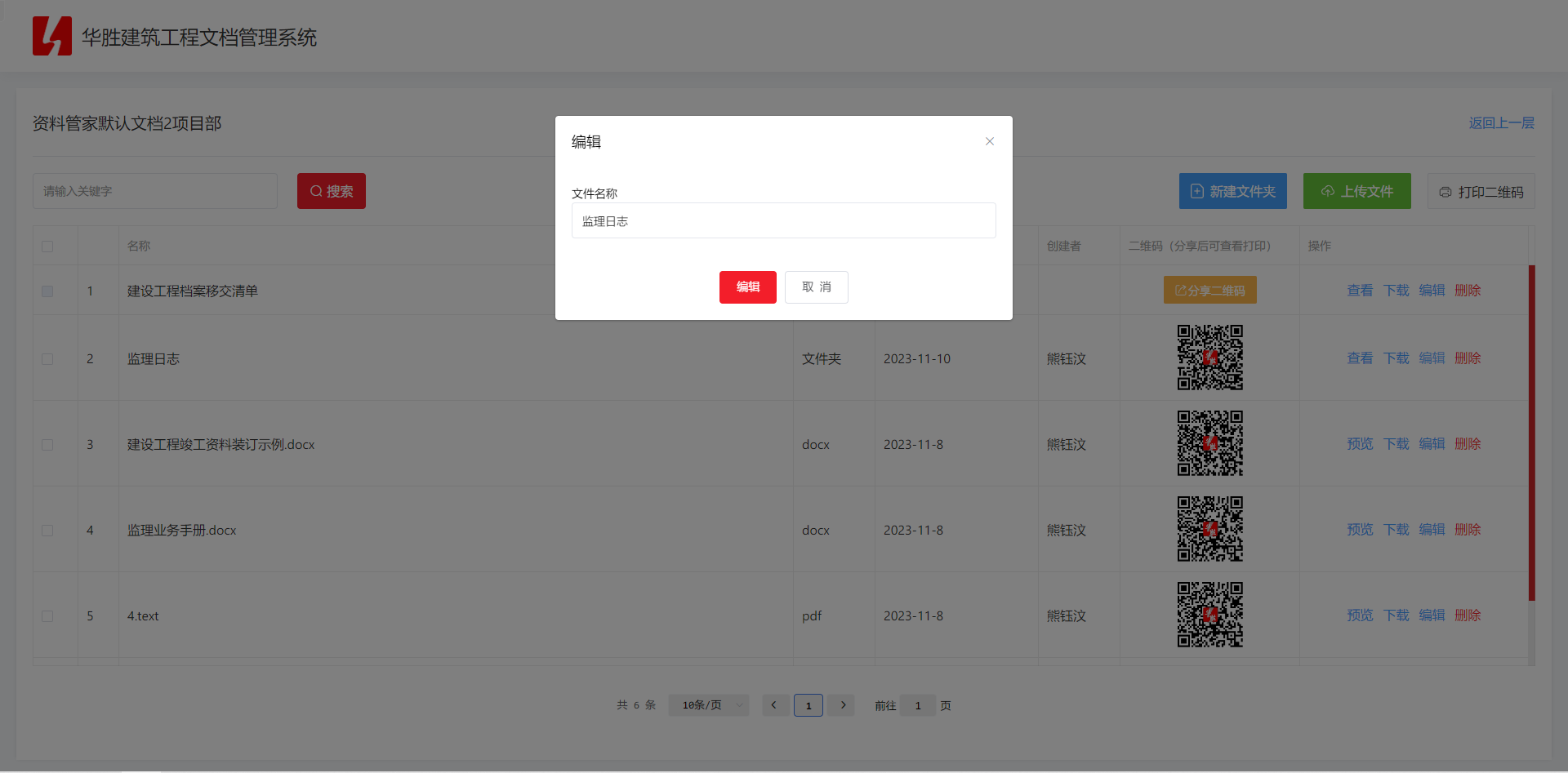Click the QR code of 建设工程竣工资料装订示例.docx

point(1210,443)
